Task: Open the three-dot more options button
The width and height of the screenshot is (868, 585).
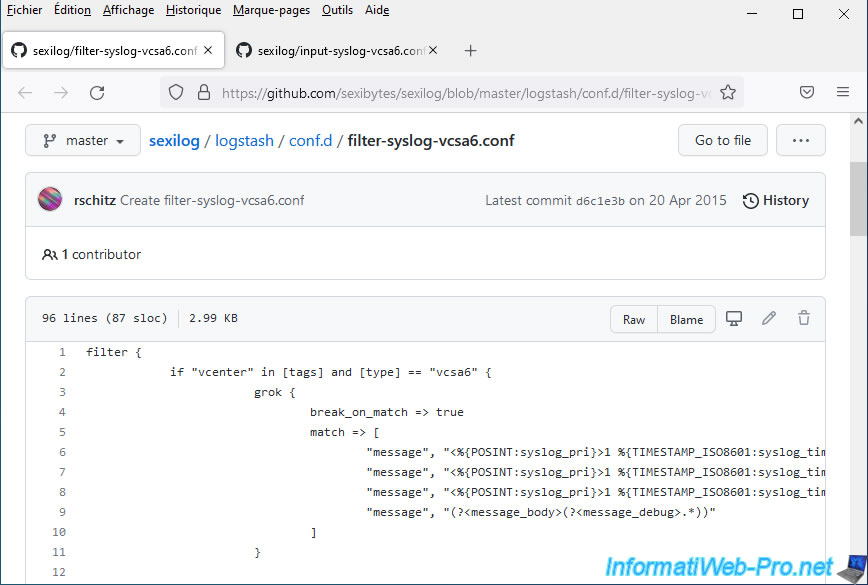Action: click(800, 141)
